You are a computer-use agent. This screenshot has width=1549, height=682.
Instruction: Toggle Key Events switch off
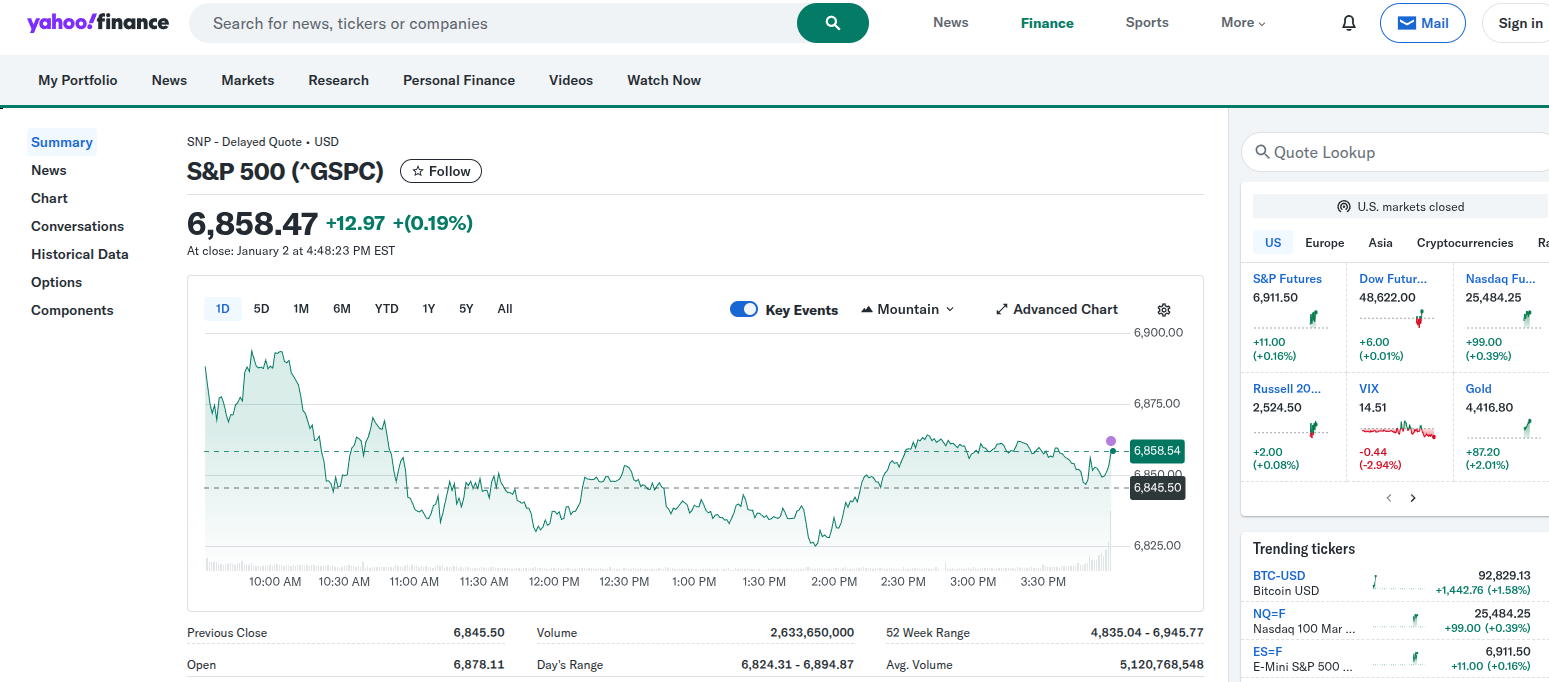point(744,310)
